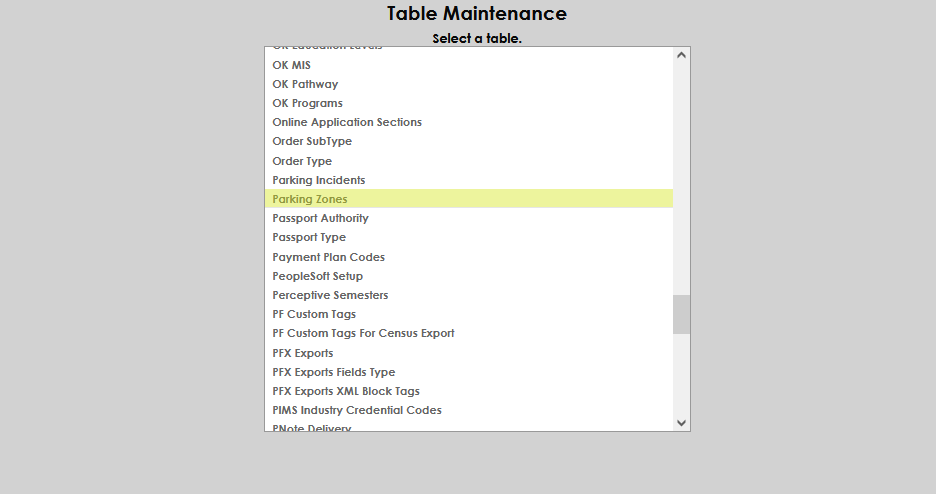The image size is (936, 494).
Task: Click highlighted Parking Zones entry
Action: tap(310, 199)
